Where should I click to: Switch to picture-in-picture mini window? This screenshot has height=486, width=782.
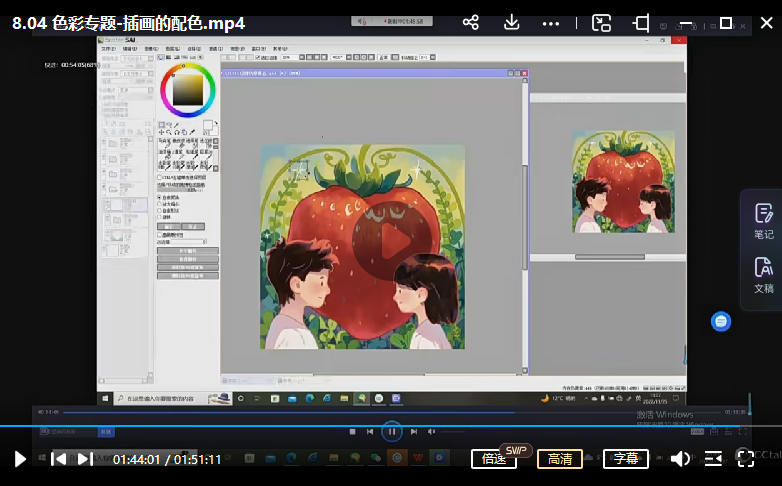[601, 23]
